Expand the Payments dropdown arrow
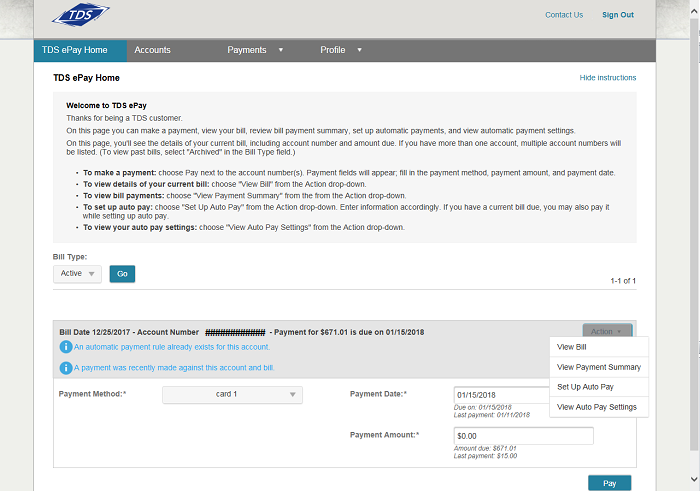This screenshot has width=700, height=491. pos(281,50)
